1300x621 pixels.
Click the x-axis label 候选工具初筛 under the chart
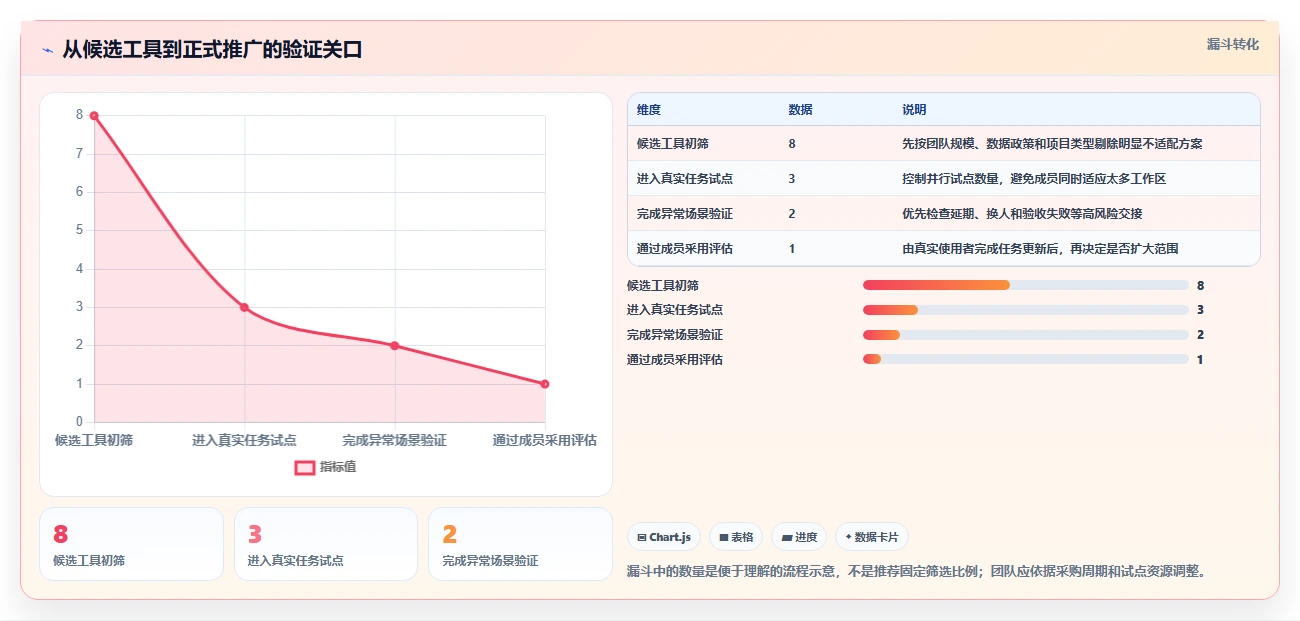[94, 440]
